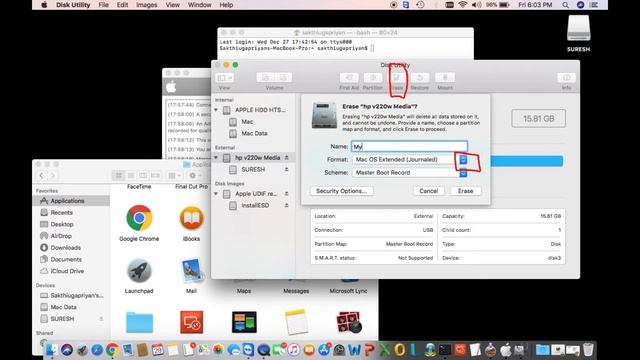The image size is (640, 360).
Task: Click Cancel in erase dialog
Action: 429,191
